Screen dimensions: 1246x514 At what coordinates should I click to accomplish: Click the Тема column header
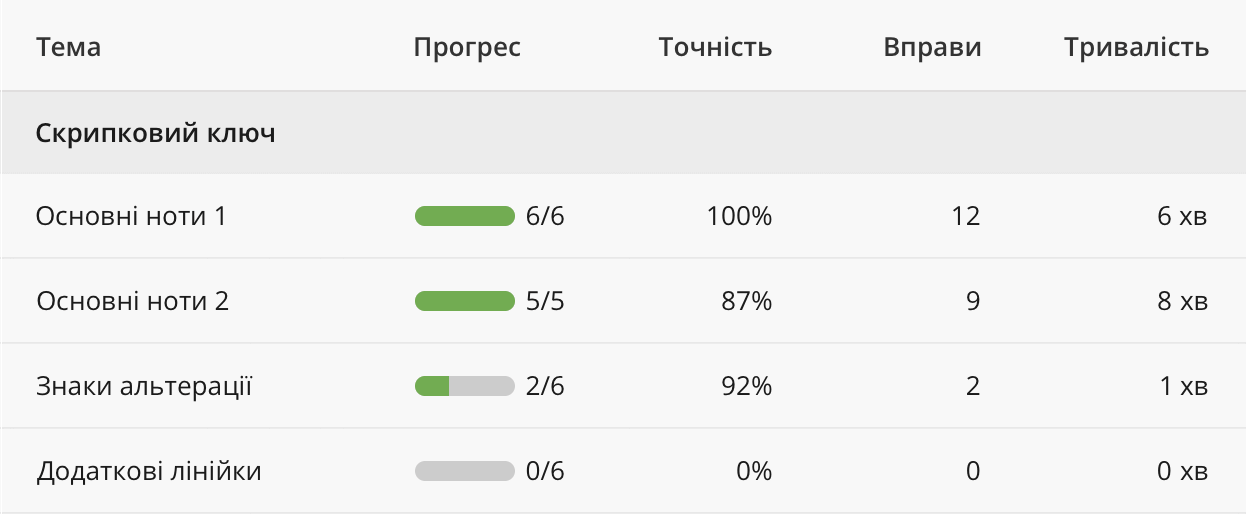[x=69, y=47]
